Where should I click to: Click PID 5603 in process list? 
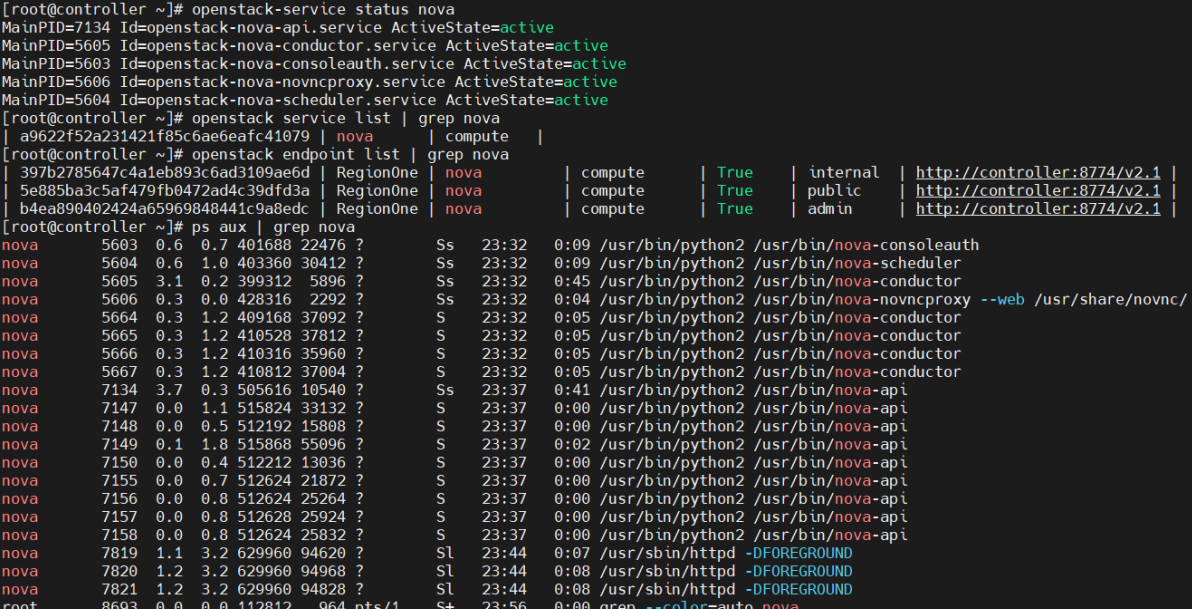[x=119, y=246]
